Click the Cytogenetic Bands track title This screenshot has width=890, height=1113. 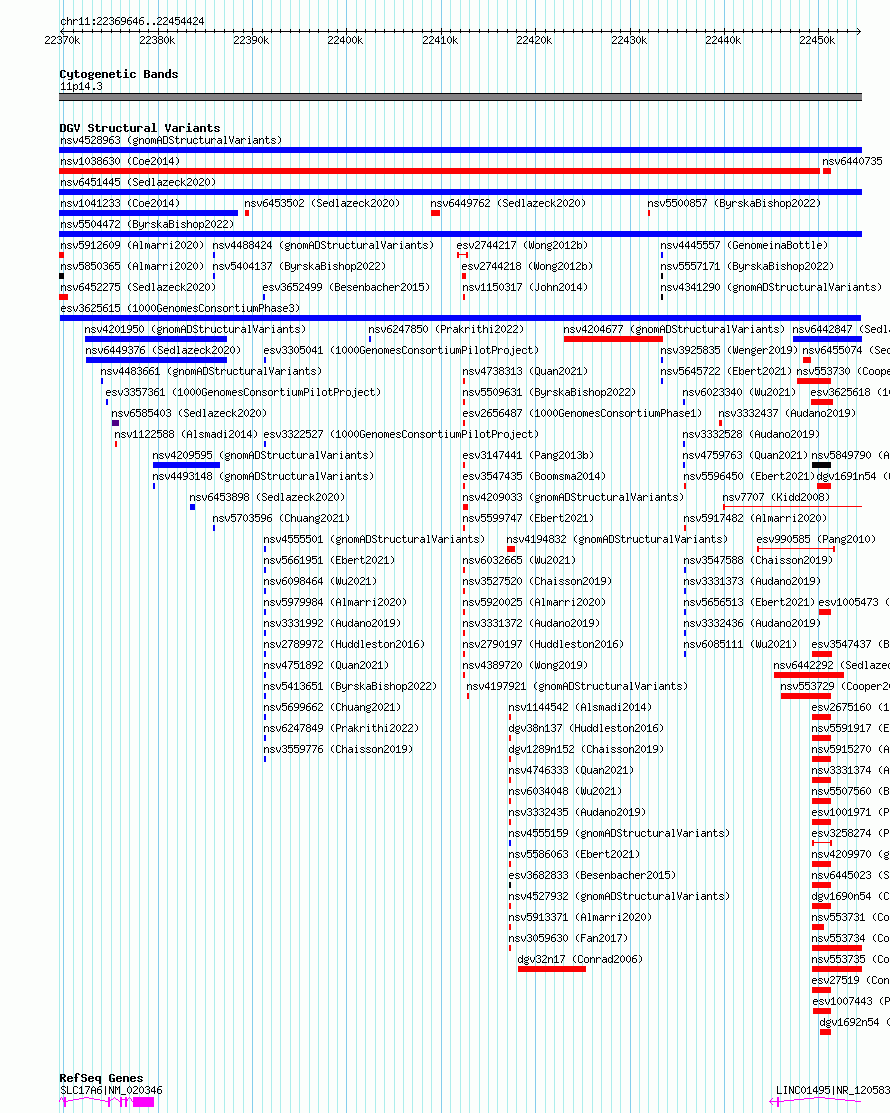119,74
